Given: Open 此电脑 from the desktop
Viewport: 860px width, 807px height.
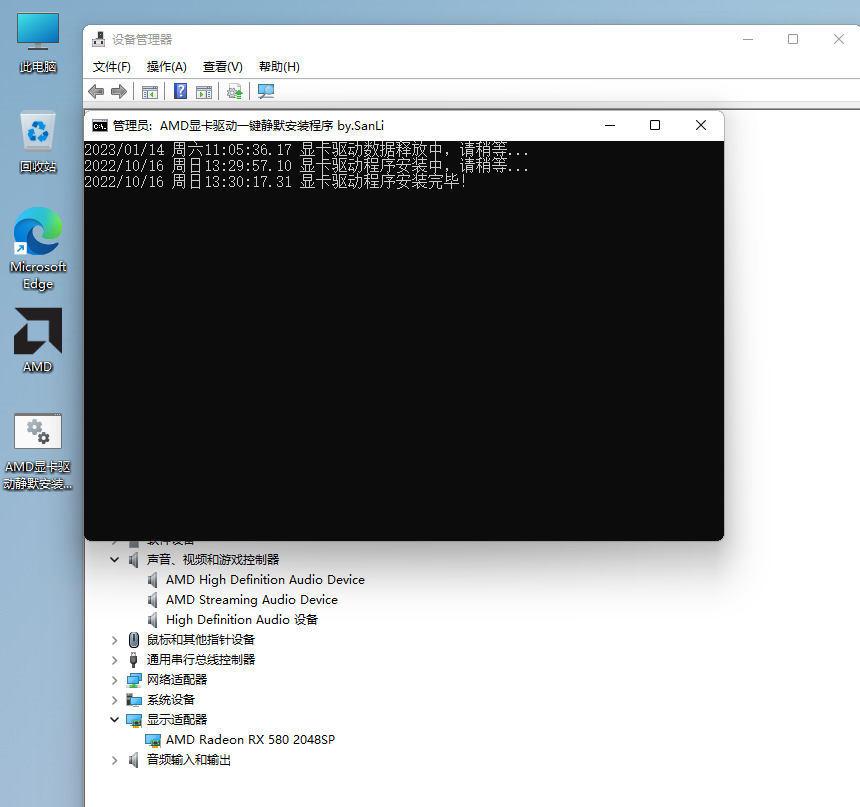Looking at the screenshot, I should (x=37, y=30).
